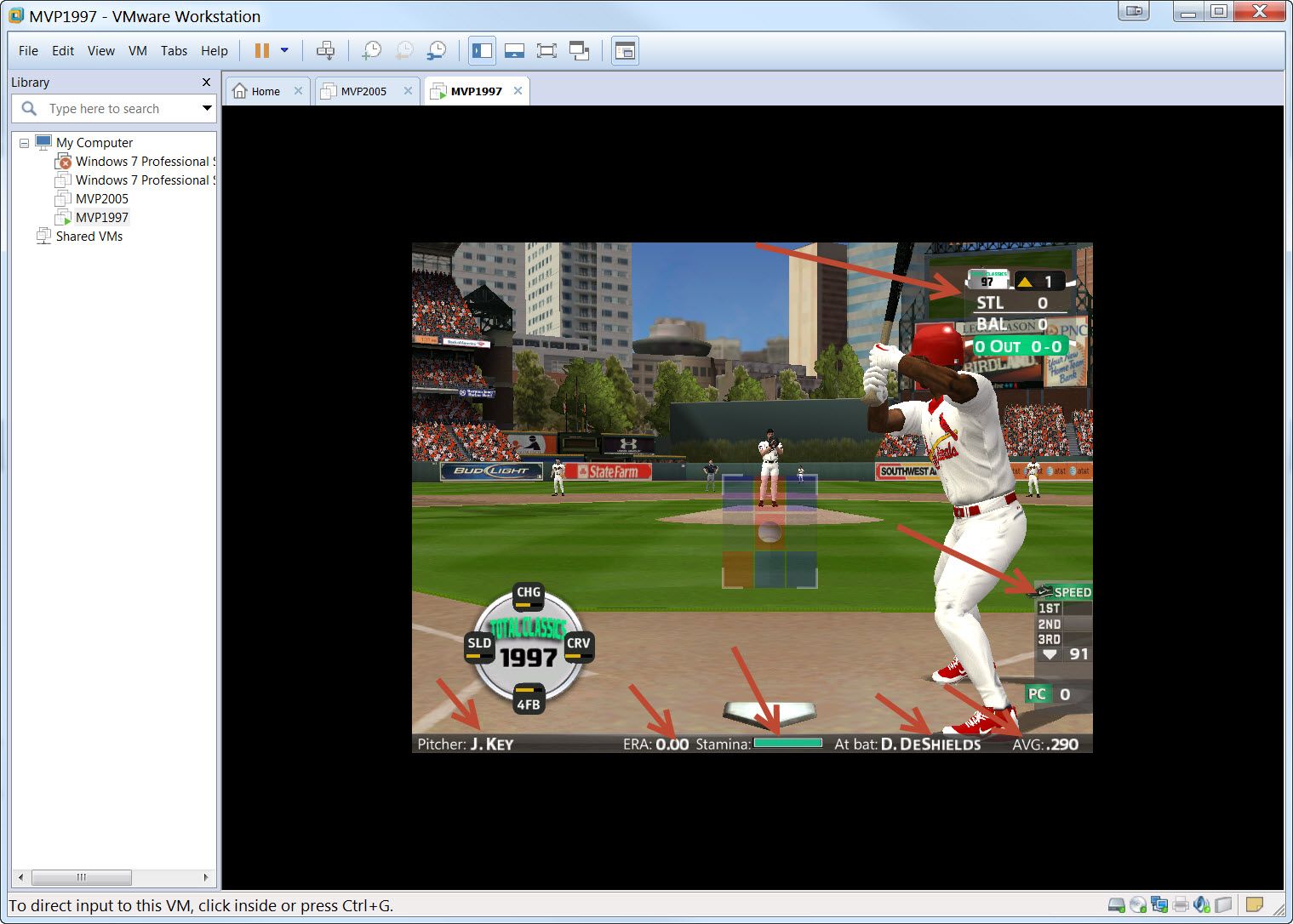Collapse the My Computer tree node
This screenshot has height=924, width=1293.
24,143
